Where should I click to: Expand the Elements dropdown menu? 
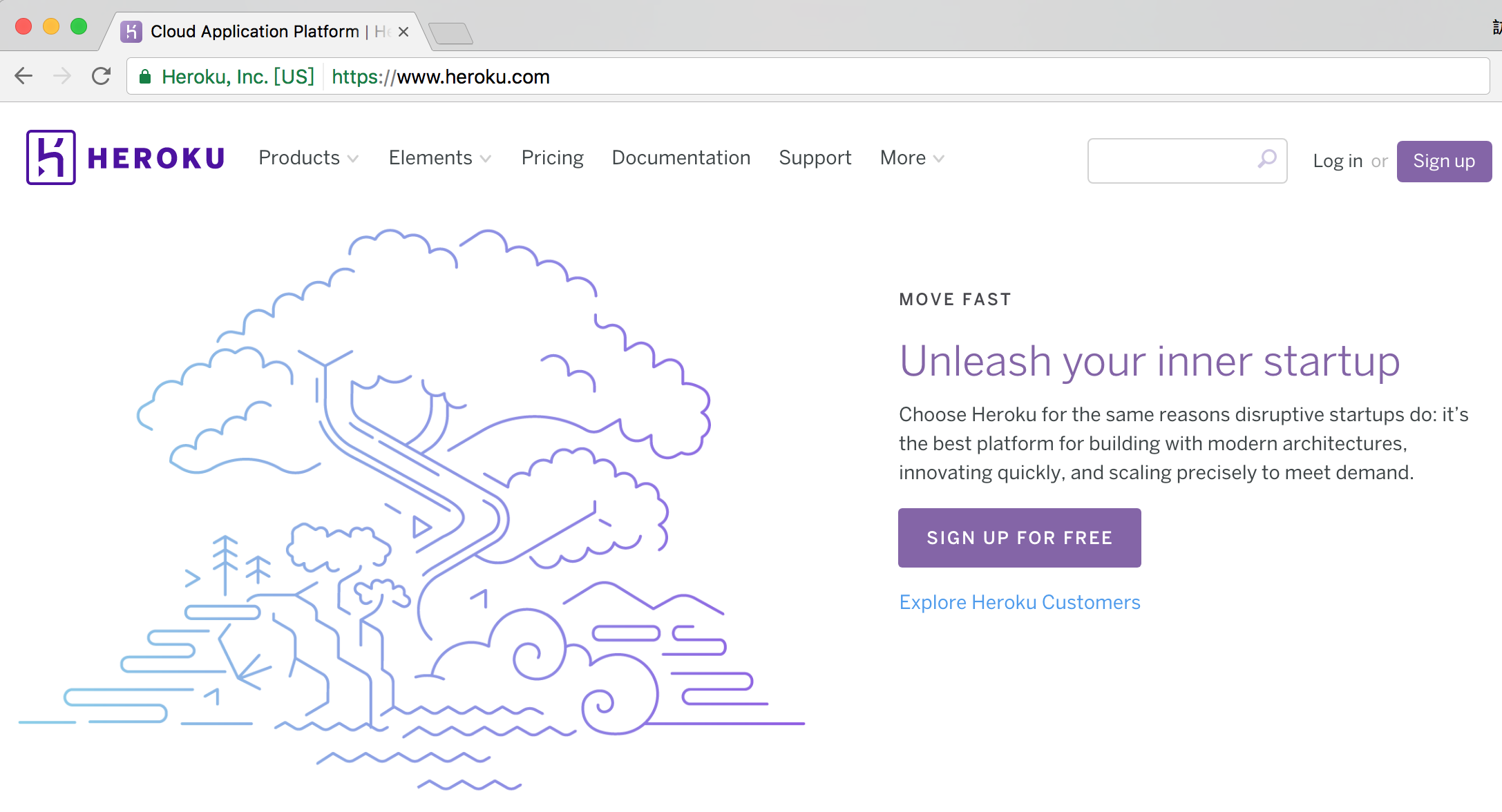pos(439,158)
